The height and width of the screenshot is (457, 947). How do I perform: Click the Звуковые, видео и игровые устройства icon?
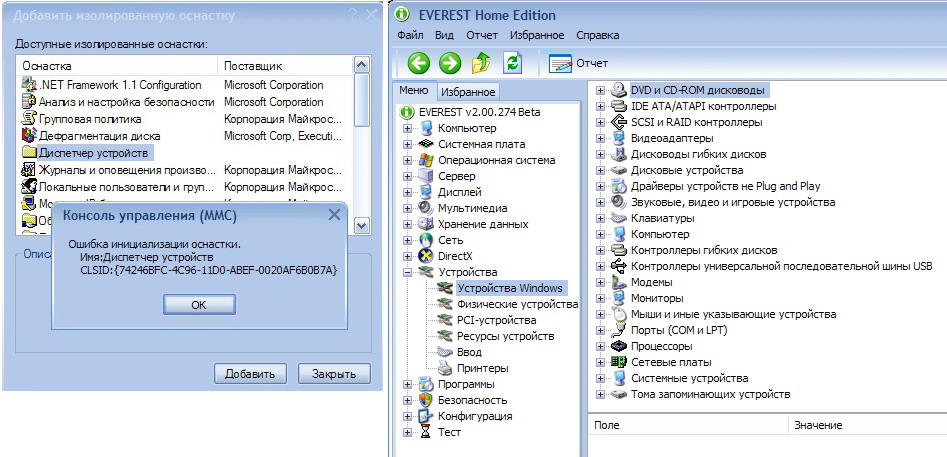[618, 202]
